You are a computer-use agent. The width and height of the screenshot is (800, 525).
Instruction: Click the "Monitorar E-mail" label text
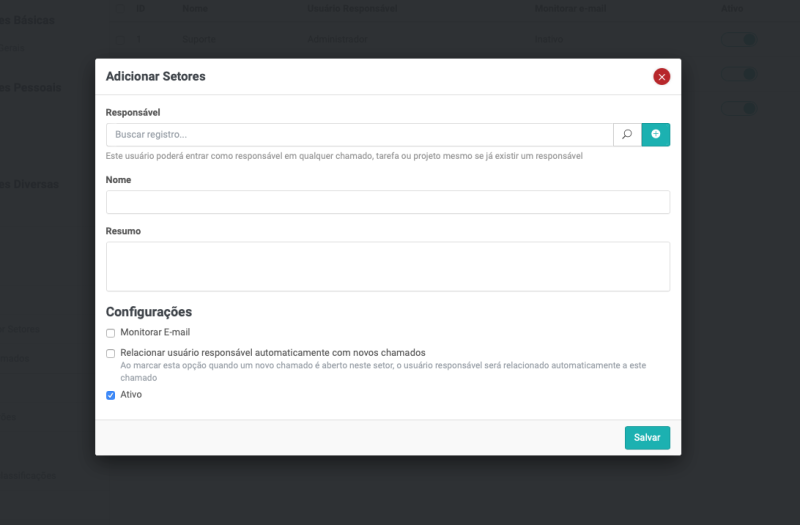point(155,333)
